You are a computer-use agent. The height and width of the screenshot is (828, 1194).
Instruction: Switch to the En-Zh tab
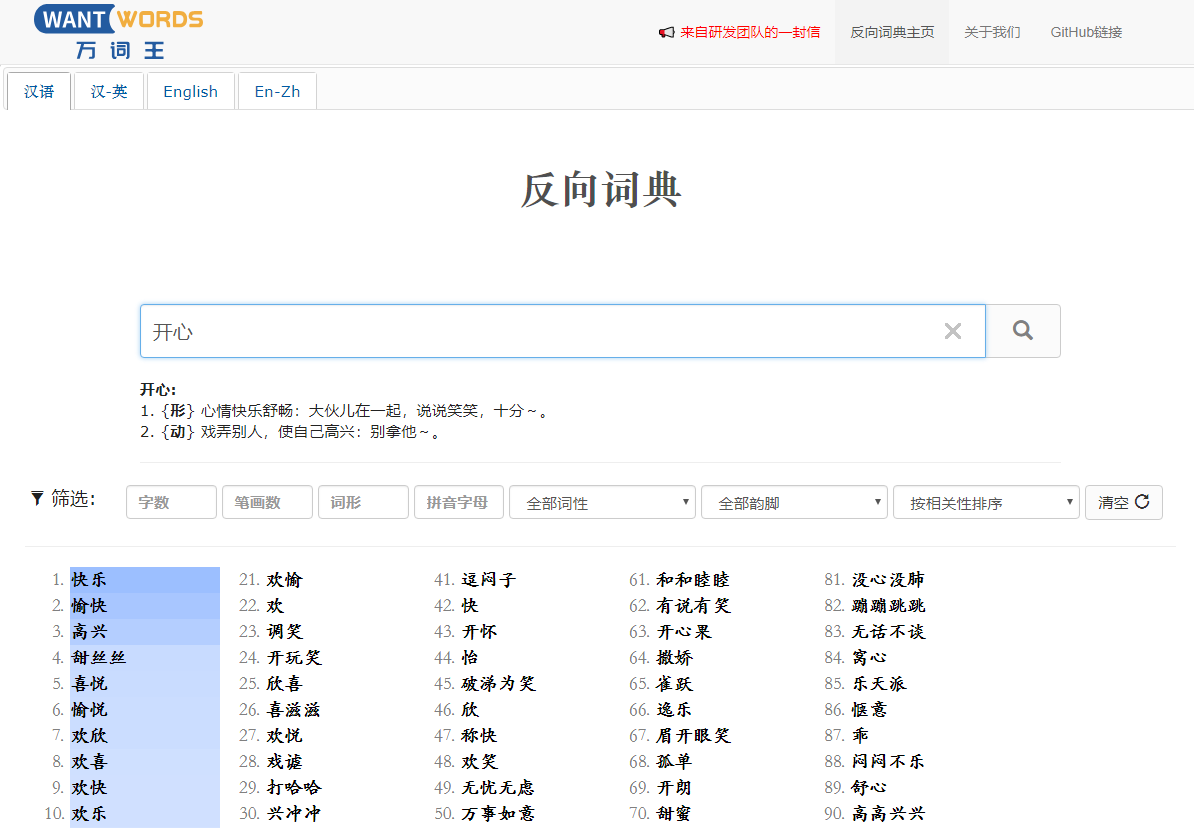pyautogui.click(x=277, y=91)
